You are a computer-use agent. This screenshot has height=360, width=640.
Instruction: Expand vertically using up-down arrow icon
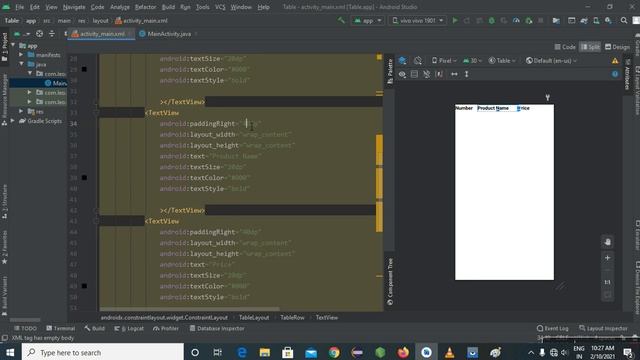(x=467, y=74)
